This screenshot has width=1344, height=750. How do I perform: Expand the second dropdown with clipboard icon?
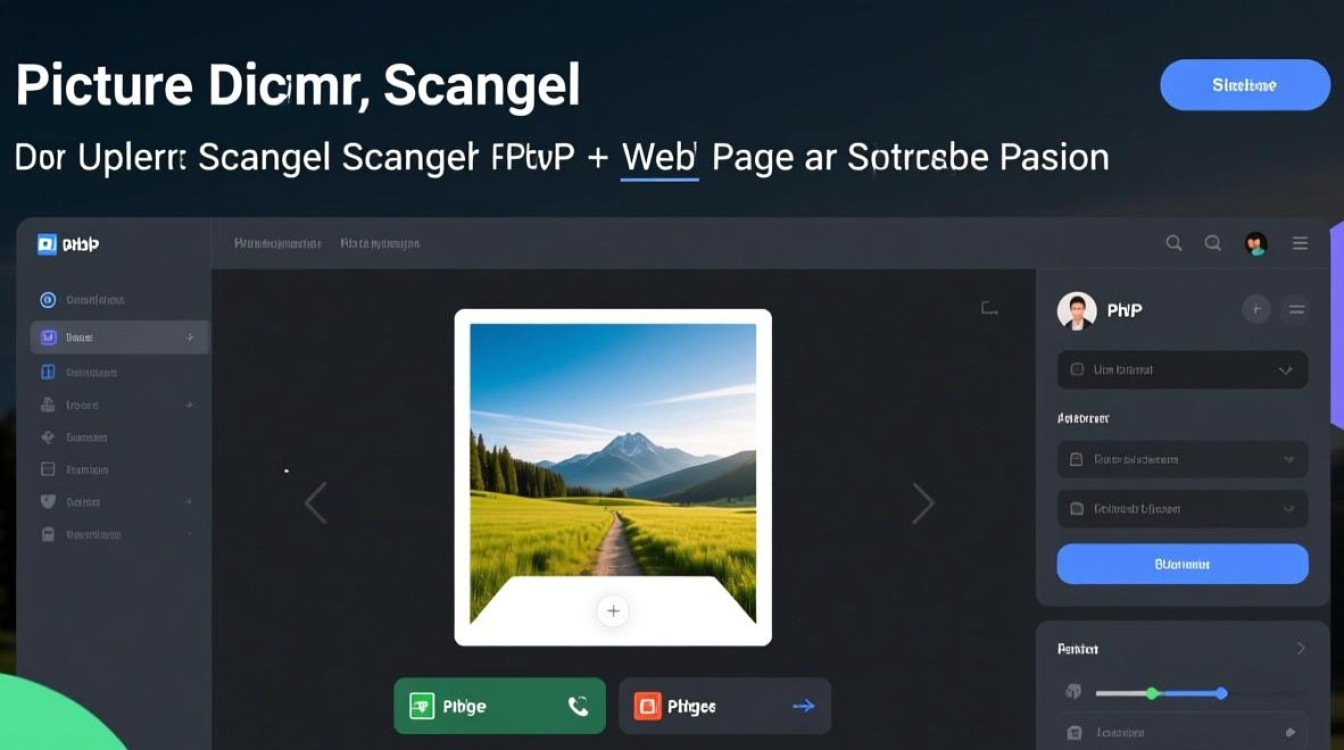(1182, 459)
